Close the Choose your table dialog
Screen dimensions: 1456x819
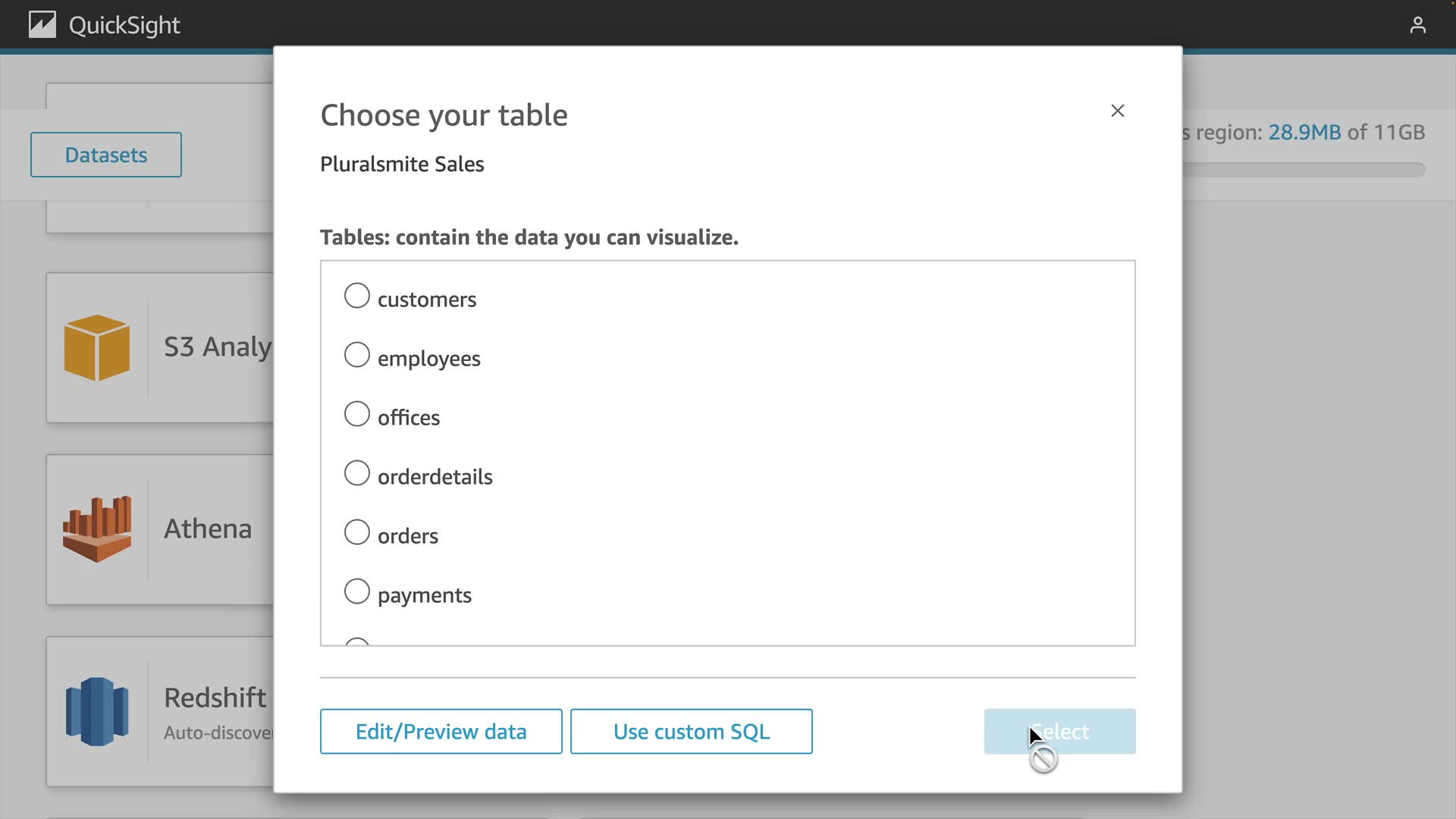click(1117, 111)
